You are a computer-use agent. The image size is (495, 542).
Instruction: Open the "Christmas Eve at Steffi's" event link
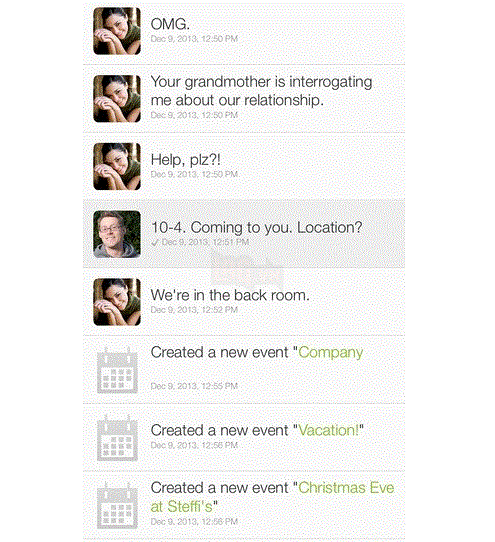click(272, 497)
